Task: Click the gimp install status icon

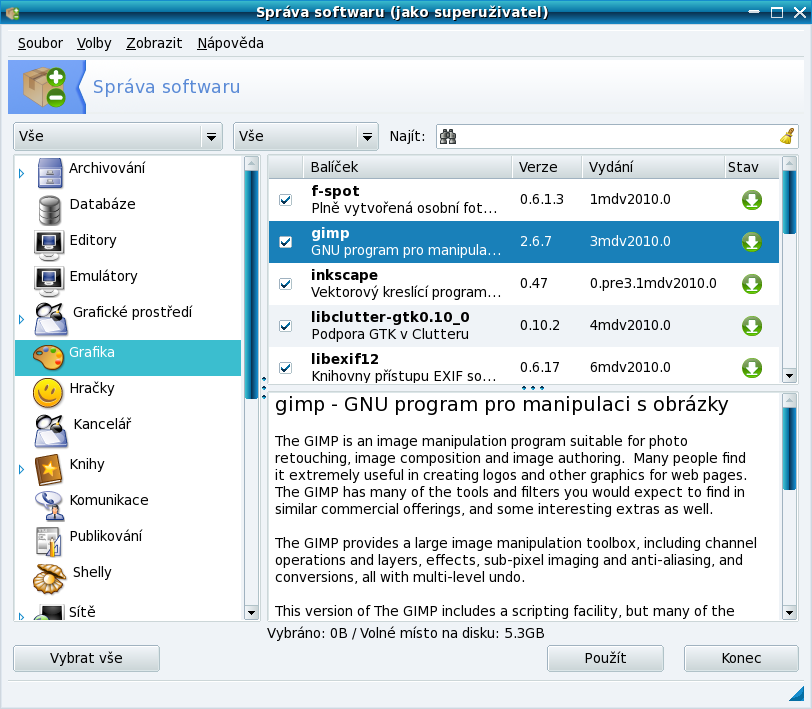Action: (752, 242)
